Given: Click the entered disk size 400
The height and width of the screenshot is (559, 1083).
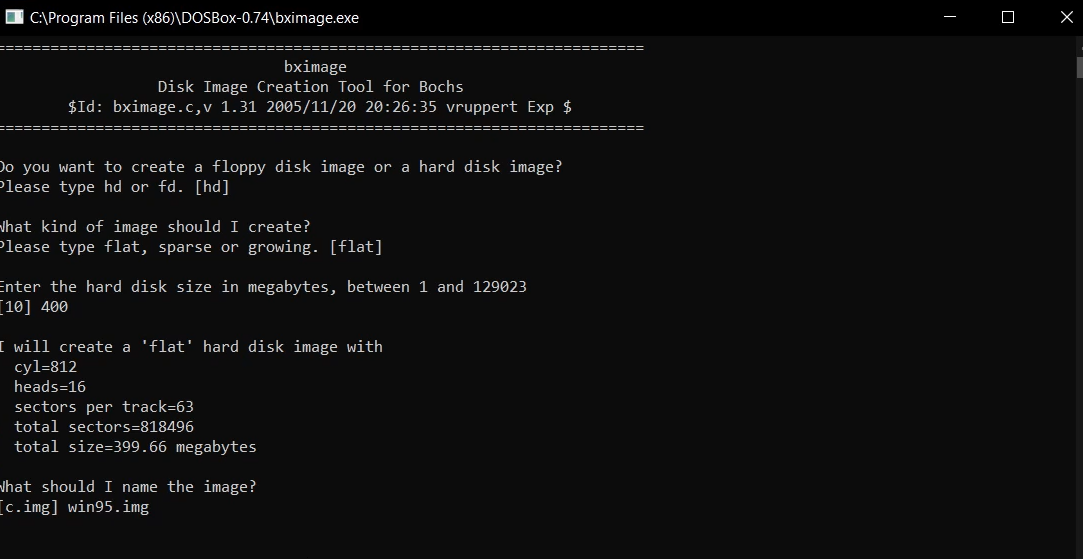Looking at the screenshot, I should [55, 307].
